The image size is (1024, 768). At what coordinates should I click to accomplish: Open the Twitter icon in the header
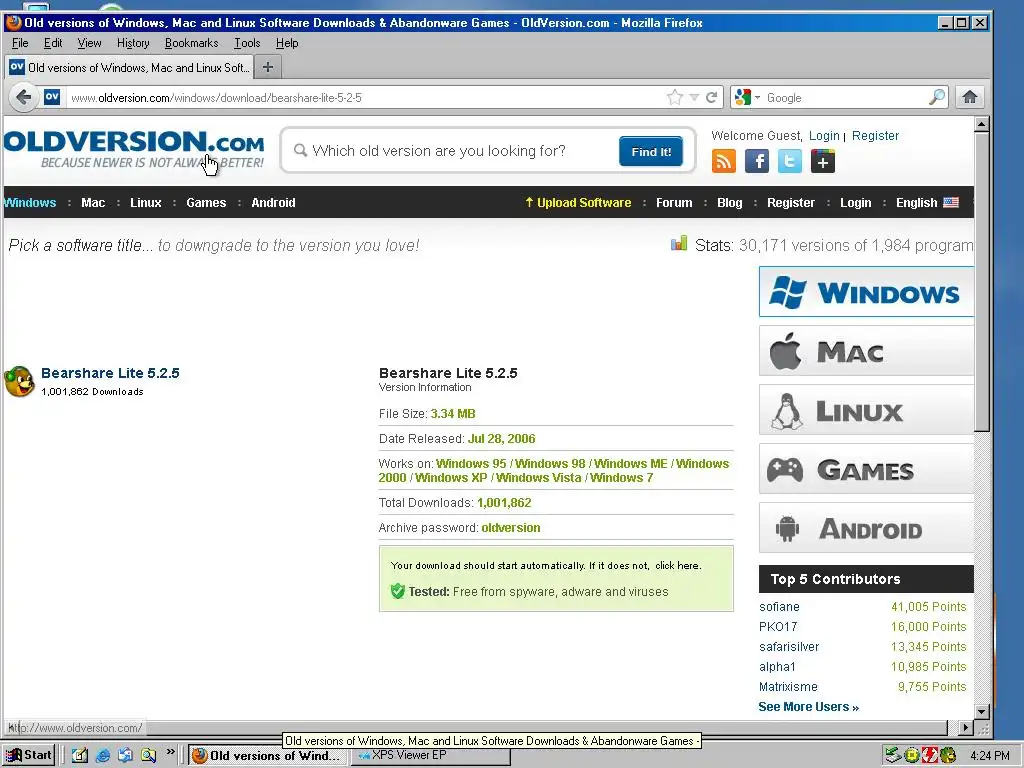[x=790, y=161]
